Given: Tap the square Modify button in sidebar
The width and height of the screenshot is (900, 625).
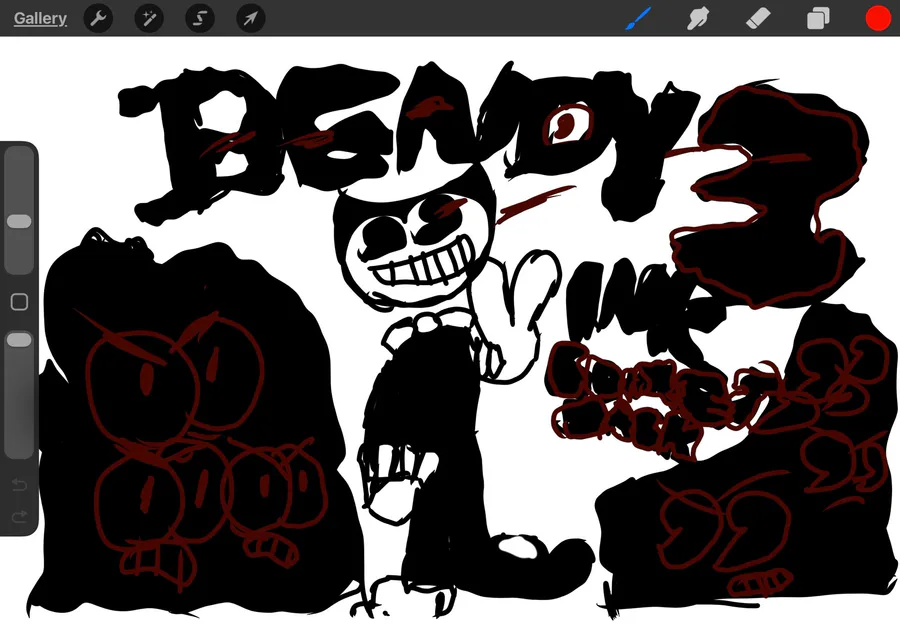Looking at the screenshot, I should pos(19,302).
